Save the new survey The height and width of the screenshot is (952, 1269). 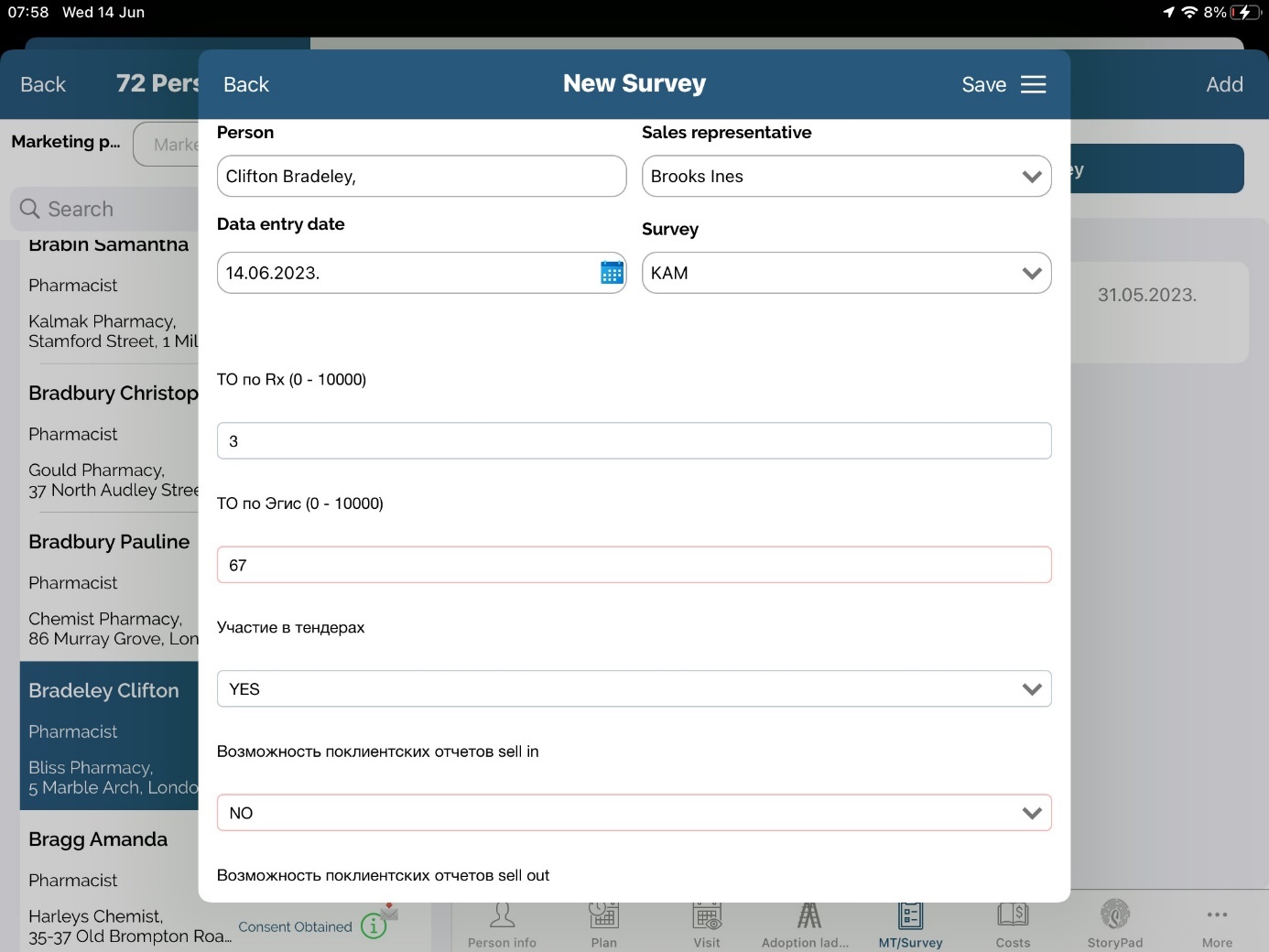[x=983, y=84]
